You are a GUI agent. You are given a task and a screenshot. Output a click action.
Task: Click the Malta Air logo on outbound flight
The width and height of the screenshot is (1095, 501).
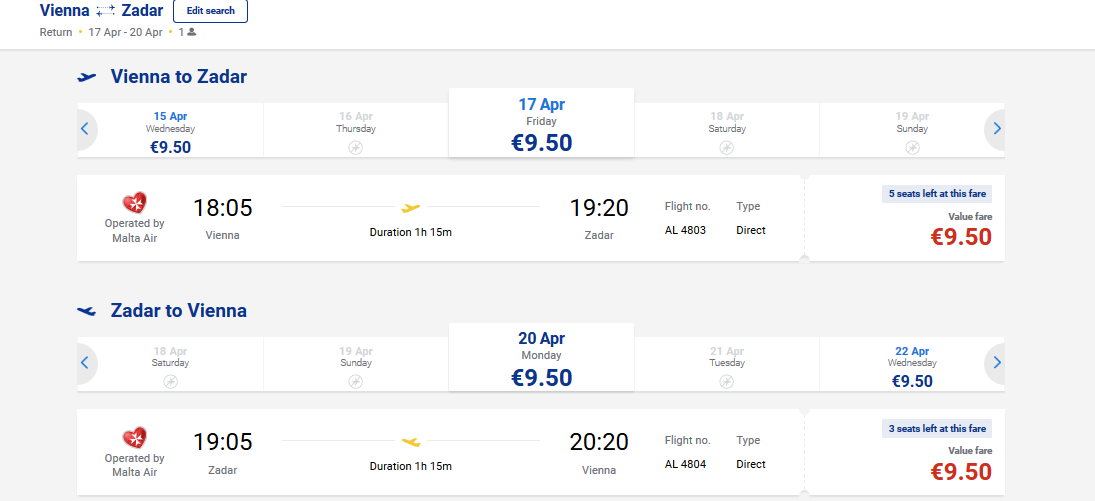[134, 203]
